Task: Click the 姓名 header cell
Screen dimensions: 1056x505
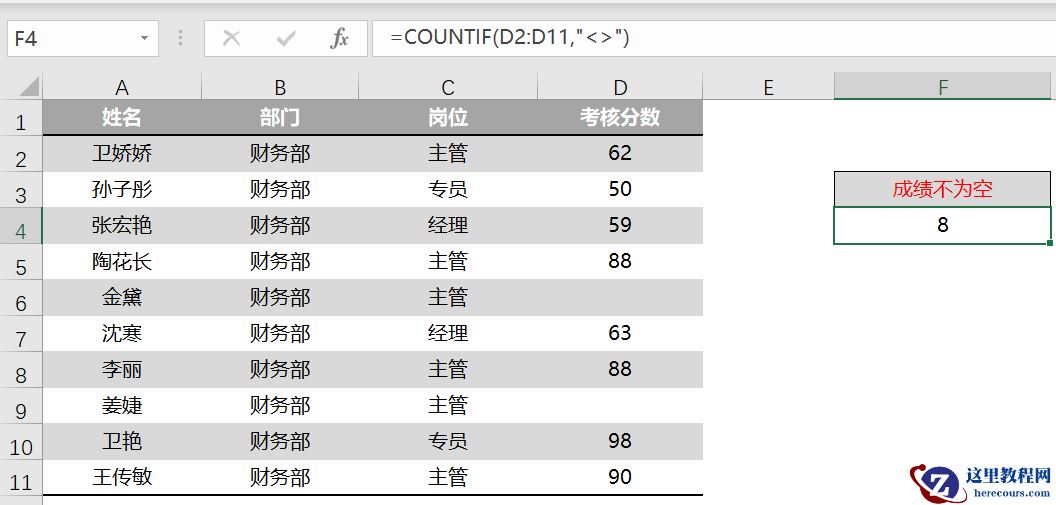Action: [122, 117]
